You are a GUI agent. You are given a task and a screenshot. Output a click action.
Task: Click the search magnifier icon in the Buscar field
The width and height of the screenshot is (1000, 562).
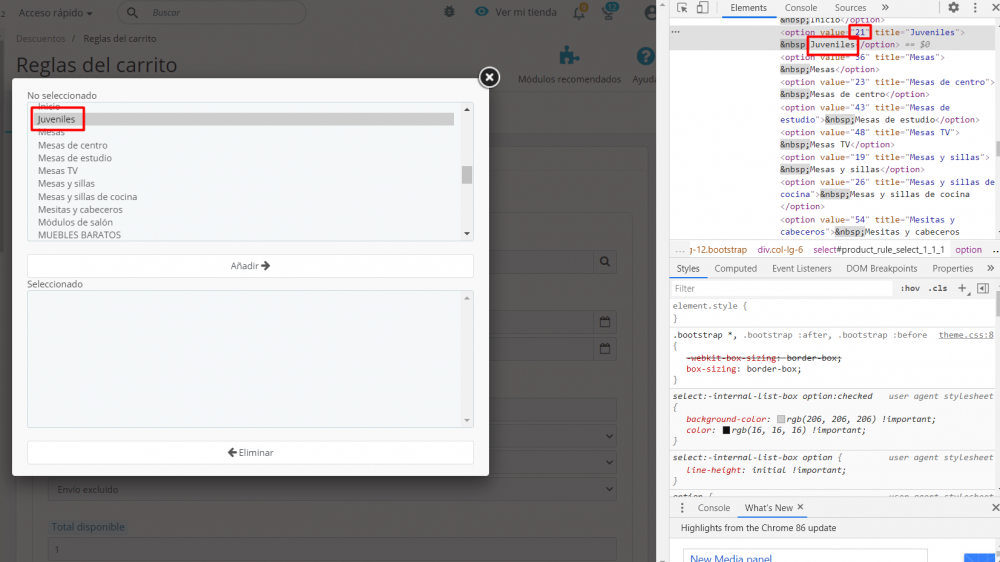click(x=132, y=13)
